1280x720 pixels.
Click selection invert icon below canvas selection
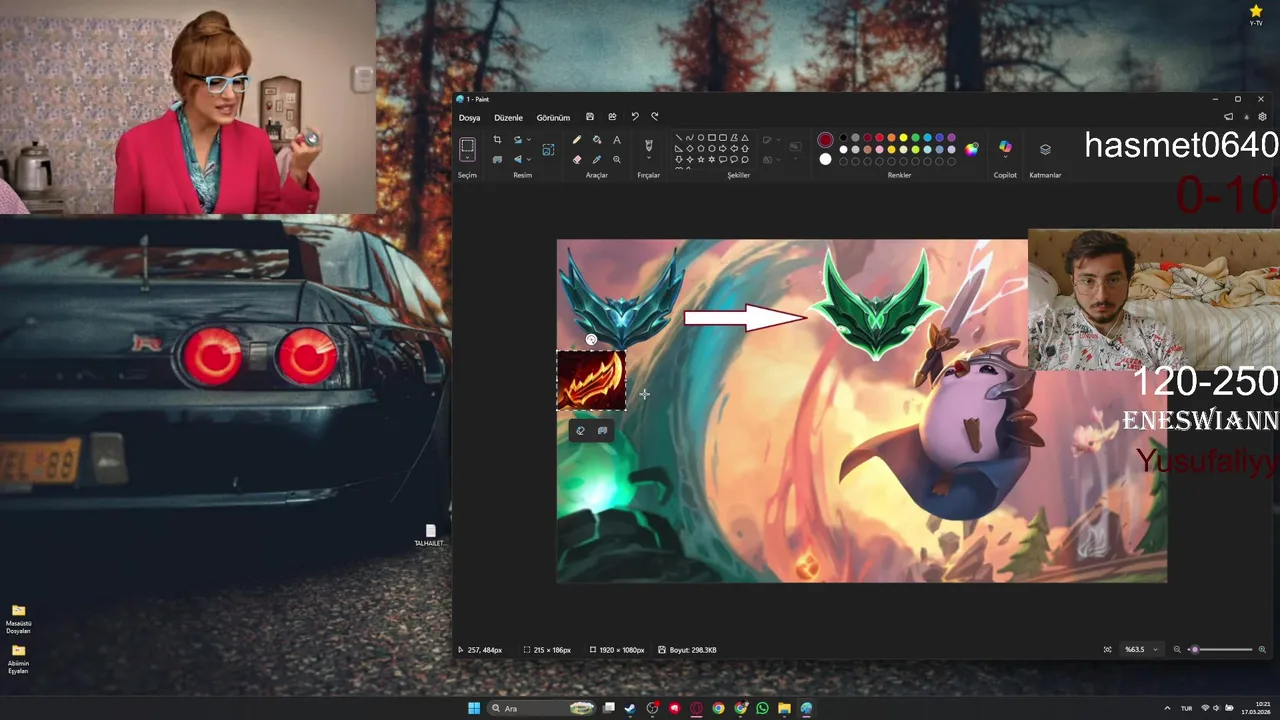pos(580,431)
